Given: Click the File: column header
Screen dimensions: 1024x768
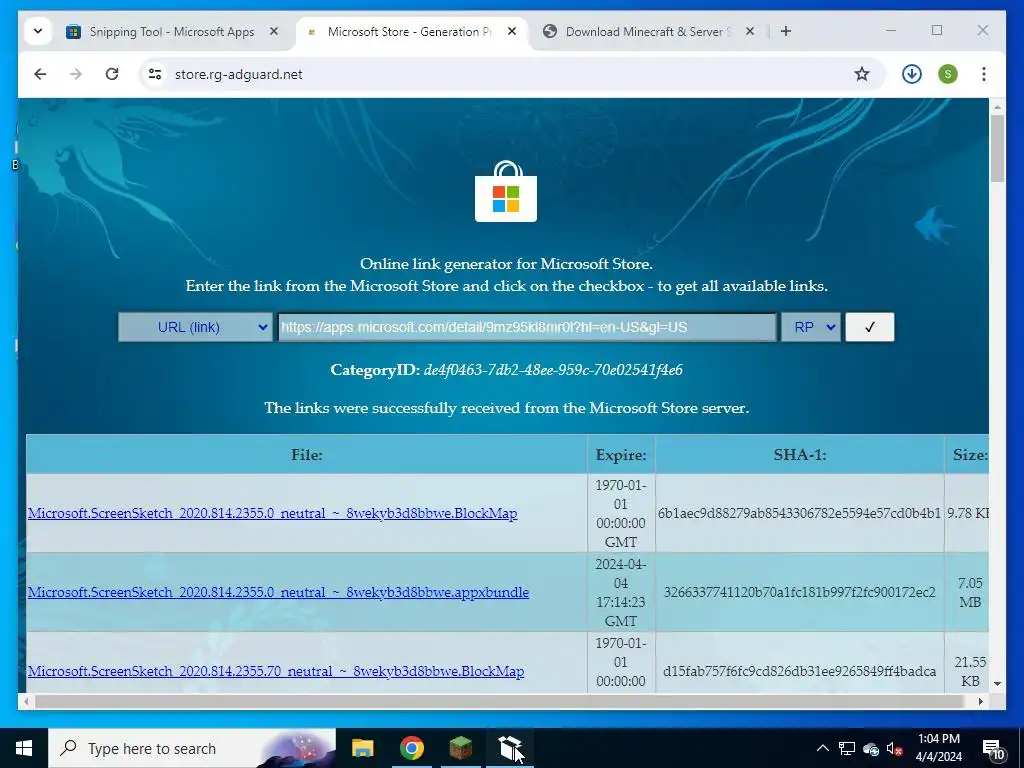Looking at the screenshot, I should [306, 455].
